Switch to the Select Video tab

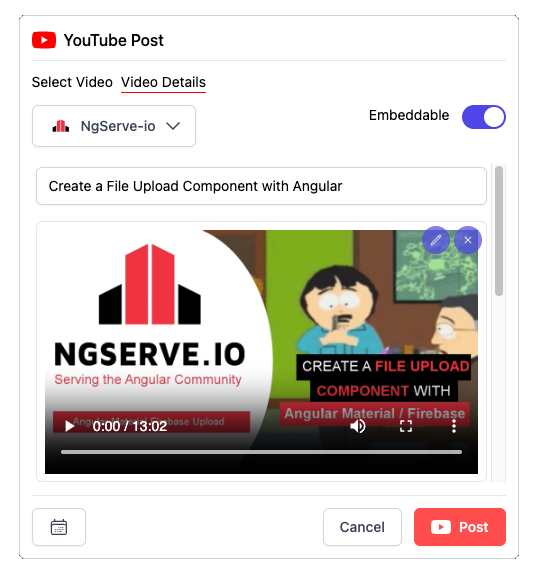pyautogui.click(x=72, y=82)
